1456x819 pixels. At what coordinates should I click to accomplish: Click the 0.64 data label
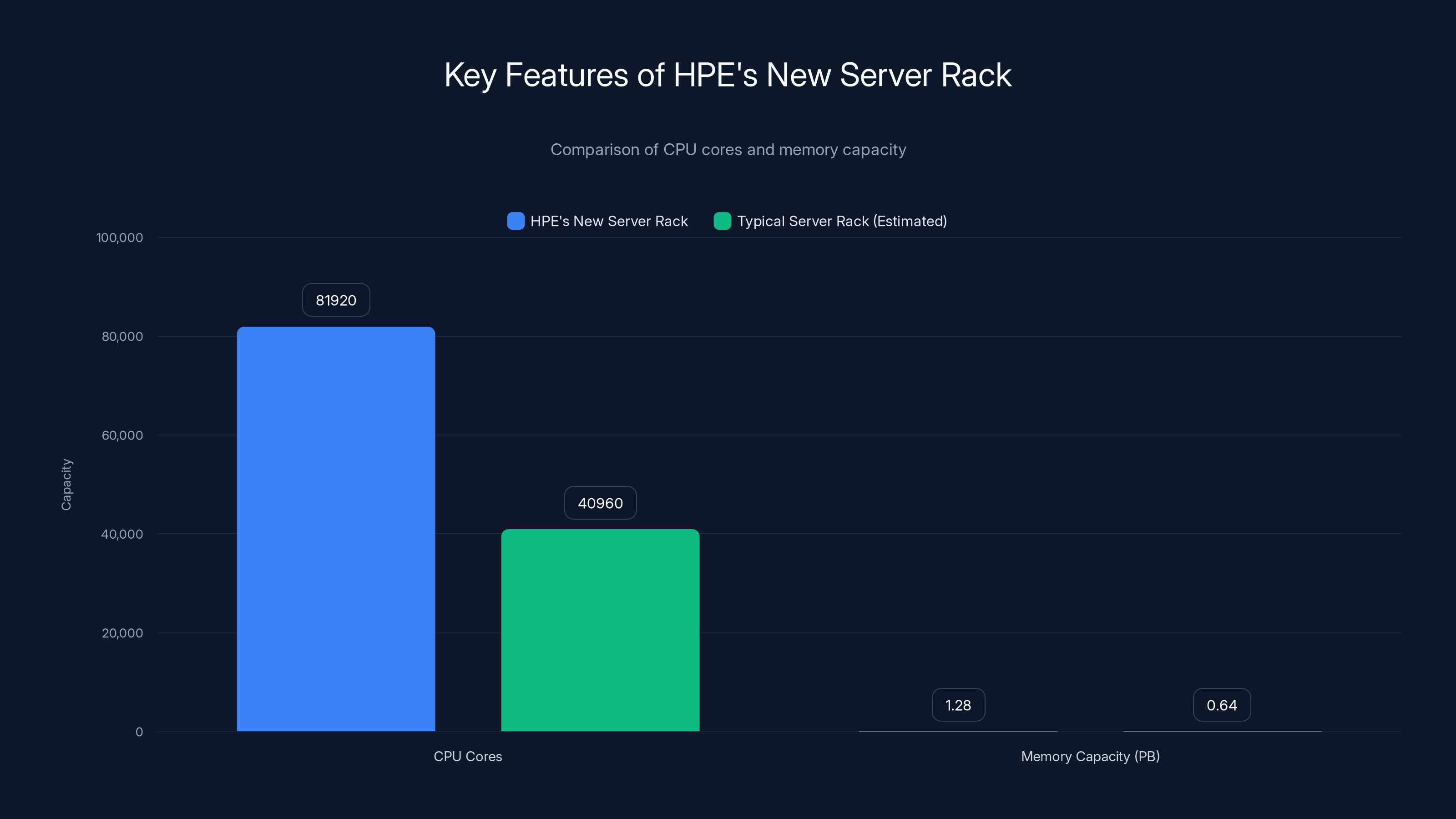(x=1222, y=705)
